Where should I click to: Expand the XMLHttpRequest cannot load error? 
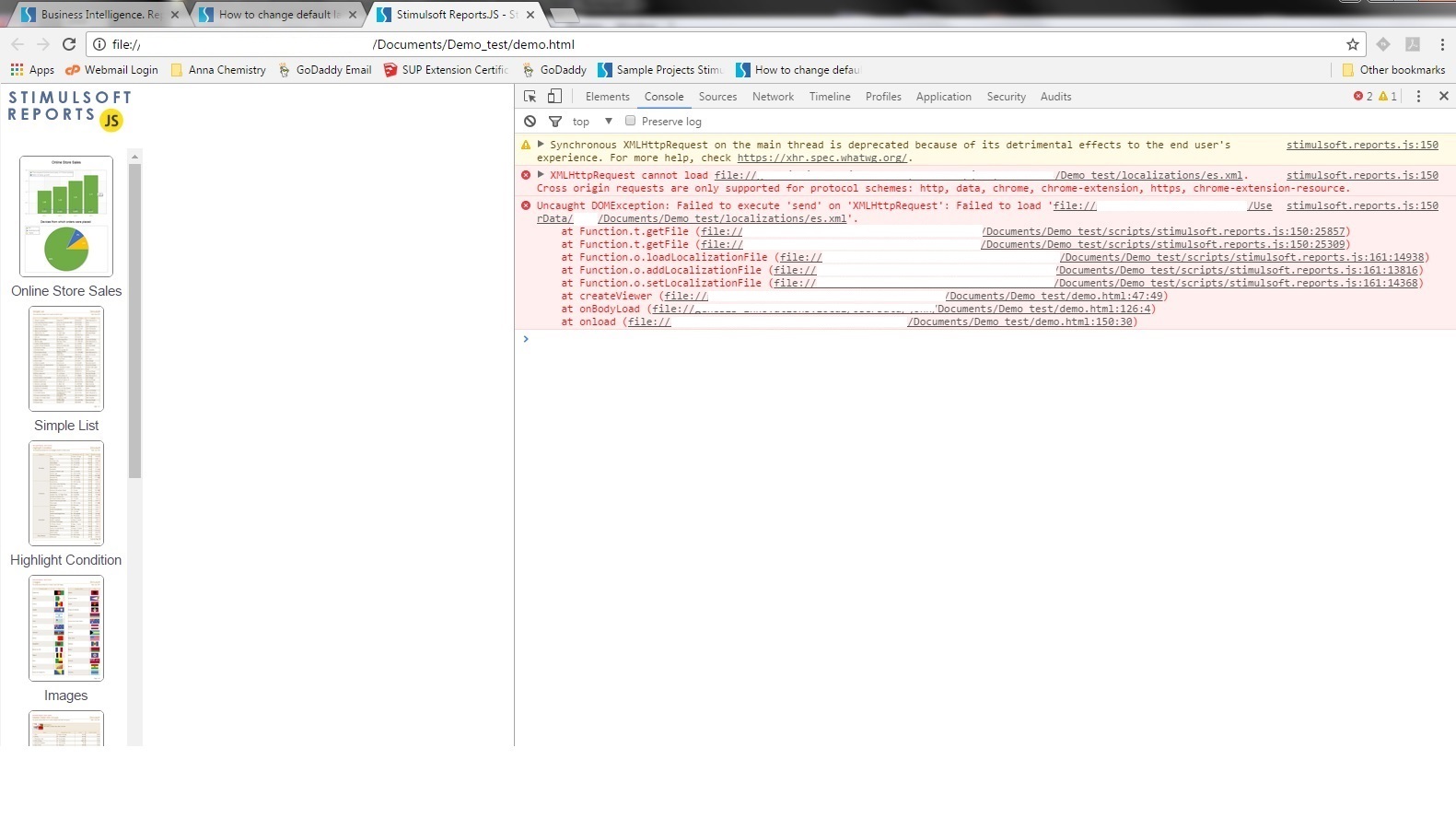coord(541,175)
